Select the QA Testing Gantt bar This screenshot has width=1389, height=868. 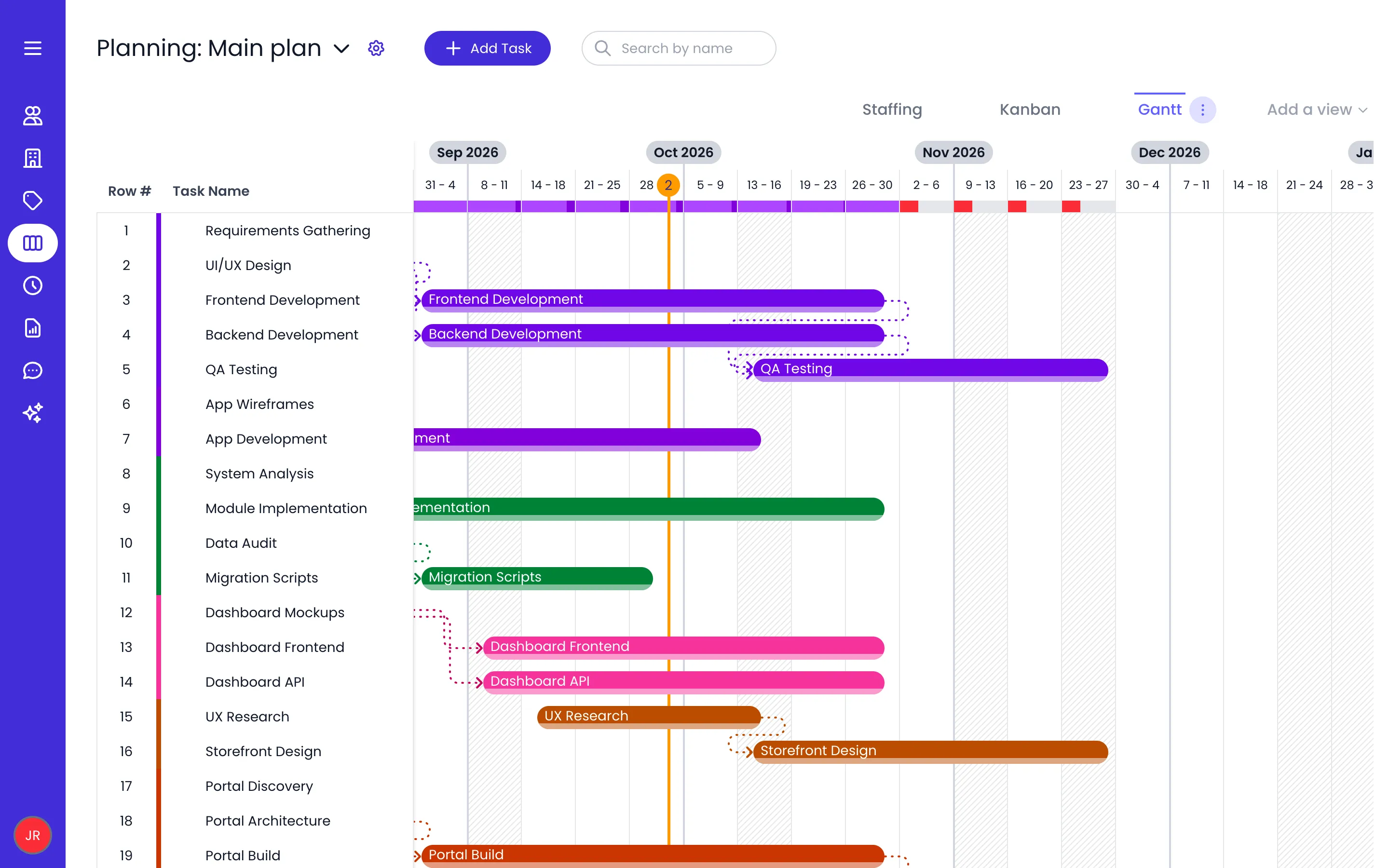click(x=930, y=370)
